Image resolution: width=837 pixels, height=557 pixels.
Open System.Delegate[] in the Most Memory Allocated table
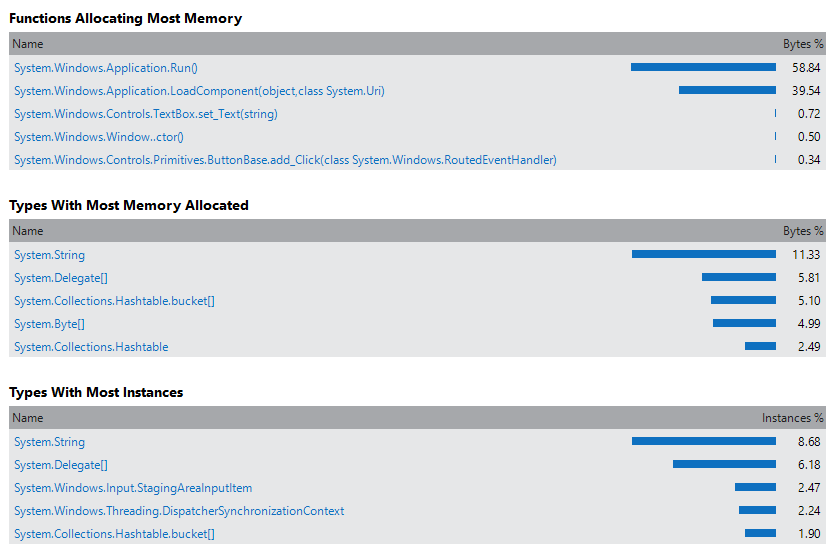(x=60, y=278)
